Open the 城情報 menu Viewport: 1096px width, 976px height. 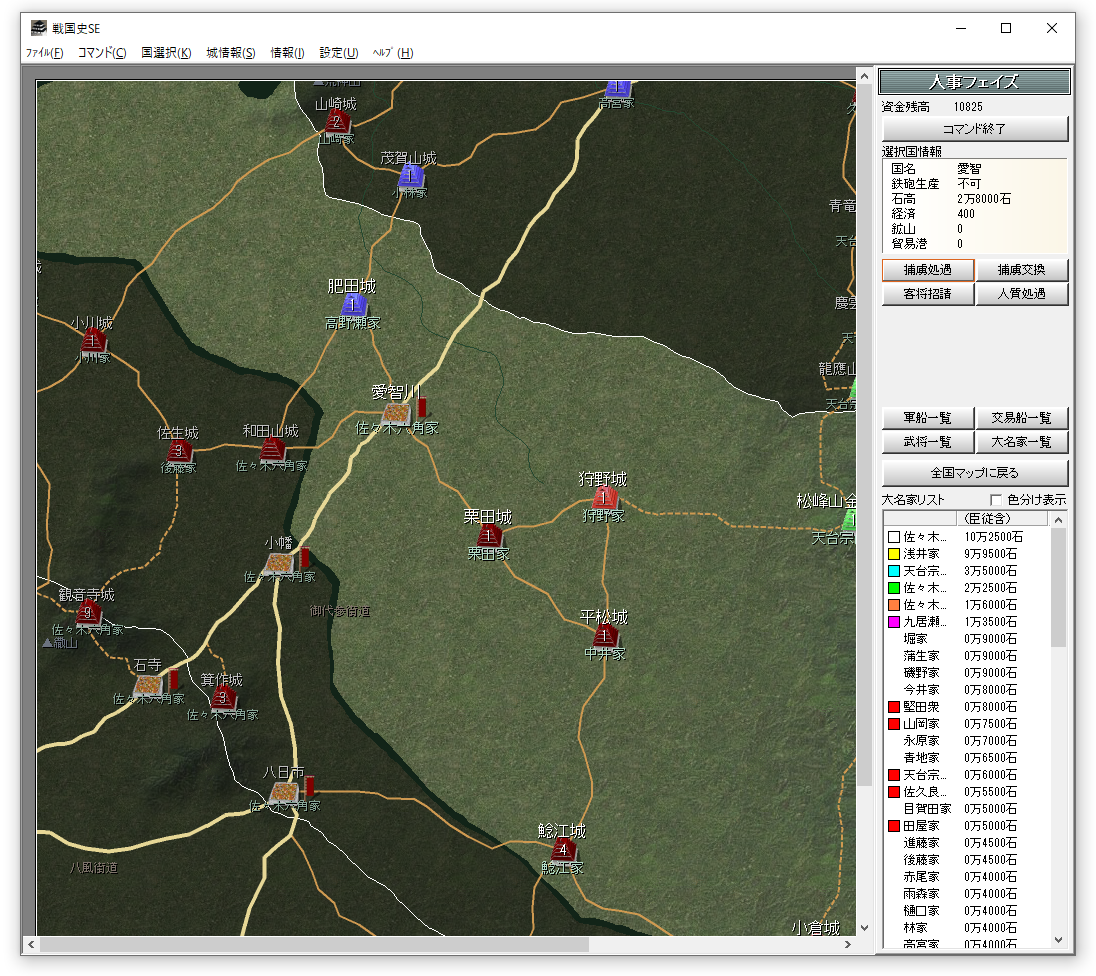[230, 53]
